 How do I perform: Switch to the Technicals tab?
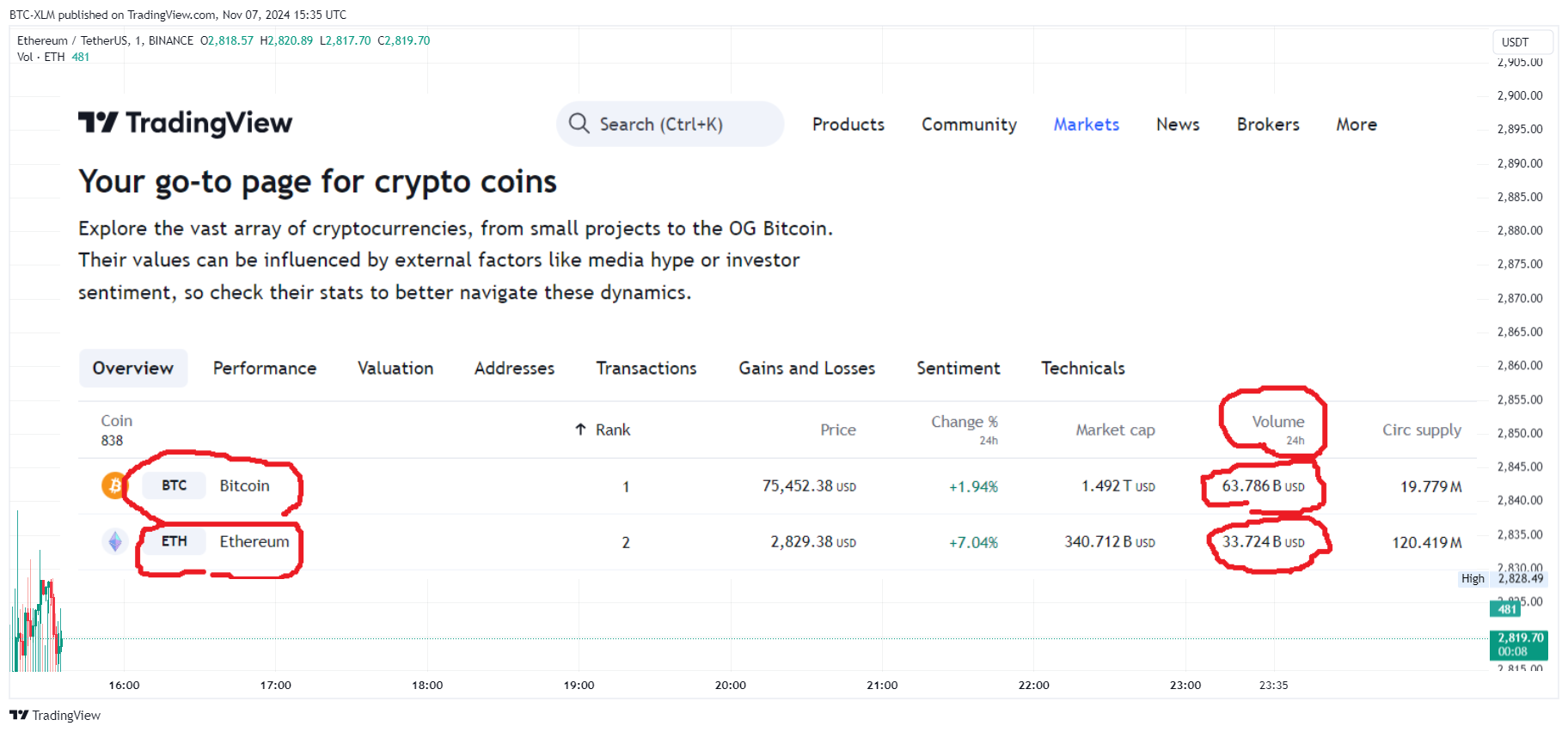click(x=1083, y=369)
